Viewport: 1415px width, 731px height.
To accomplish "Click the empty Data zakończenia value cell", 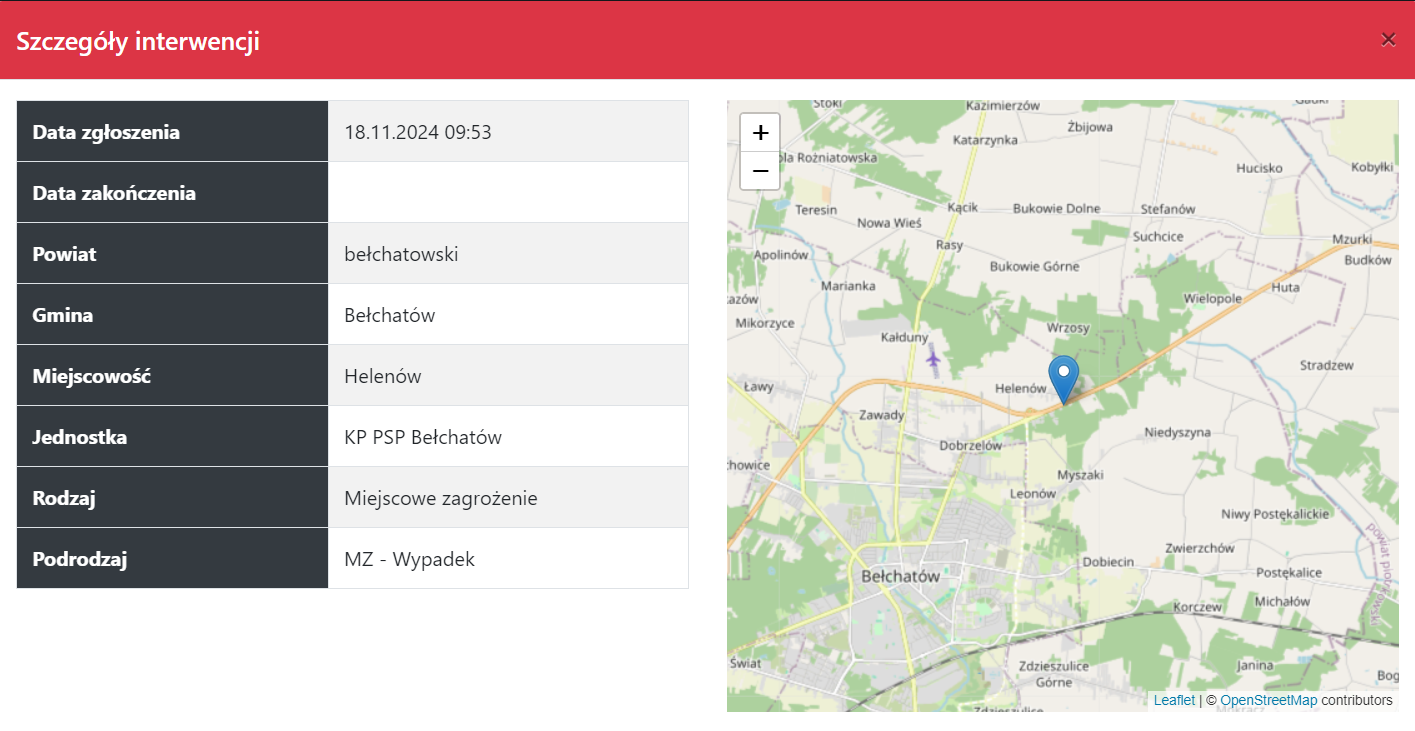I will 508,193.
